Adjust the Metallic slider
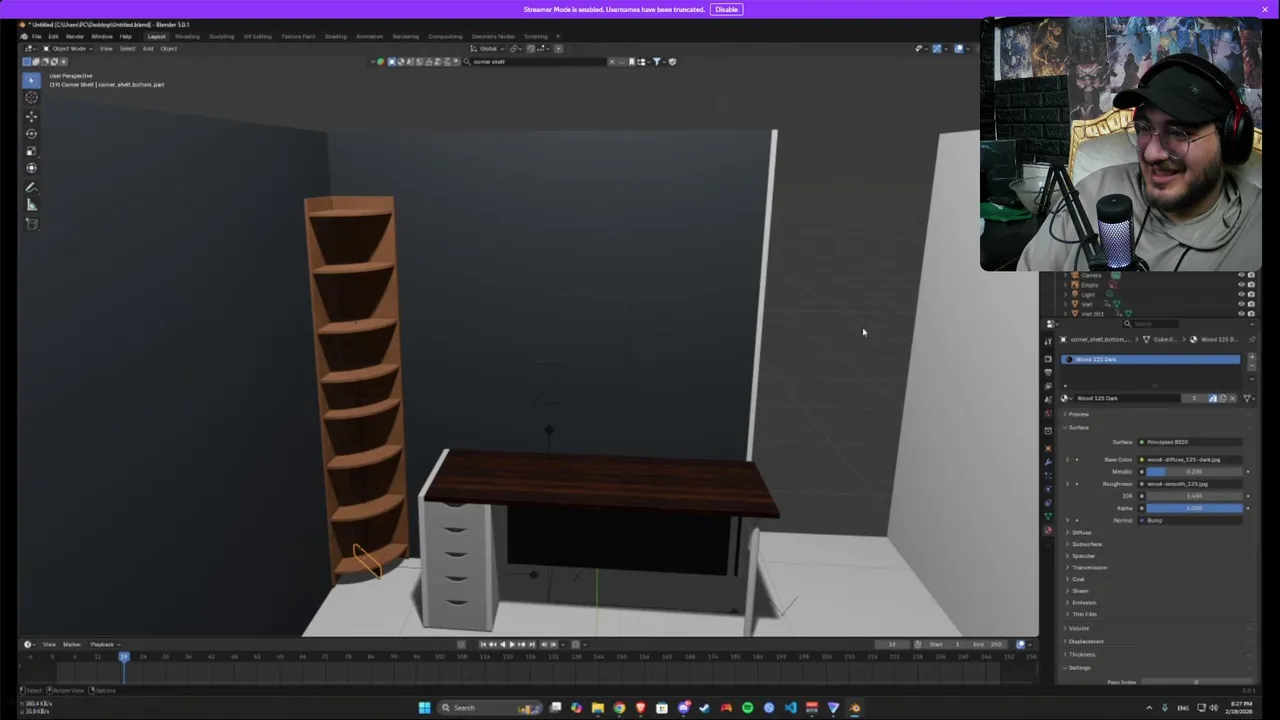The width and height of the screenshot is (1280, 720). click(x=1194, y=472)
